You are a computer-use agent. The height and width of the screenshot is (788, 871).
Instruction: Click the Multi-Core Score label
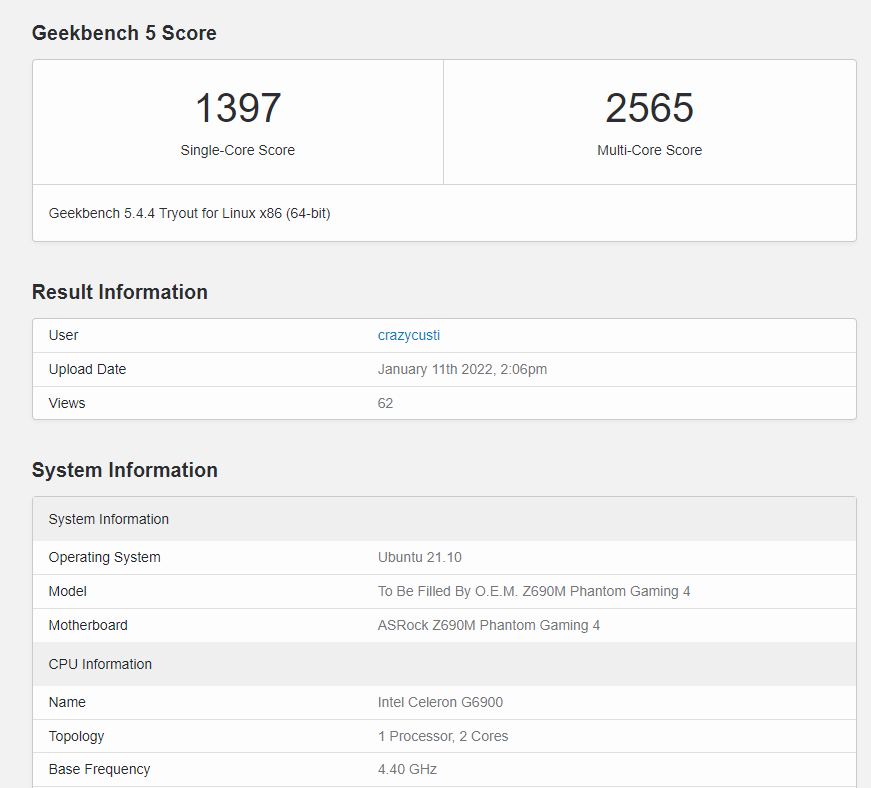pyautogui.click(x=649, y=150)
